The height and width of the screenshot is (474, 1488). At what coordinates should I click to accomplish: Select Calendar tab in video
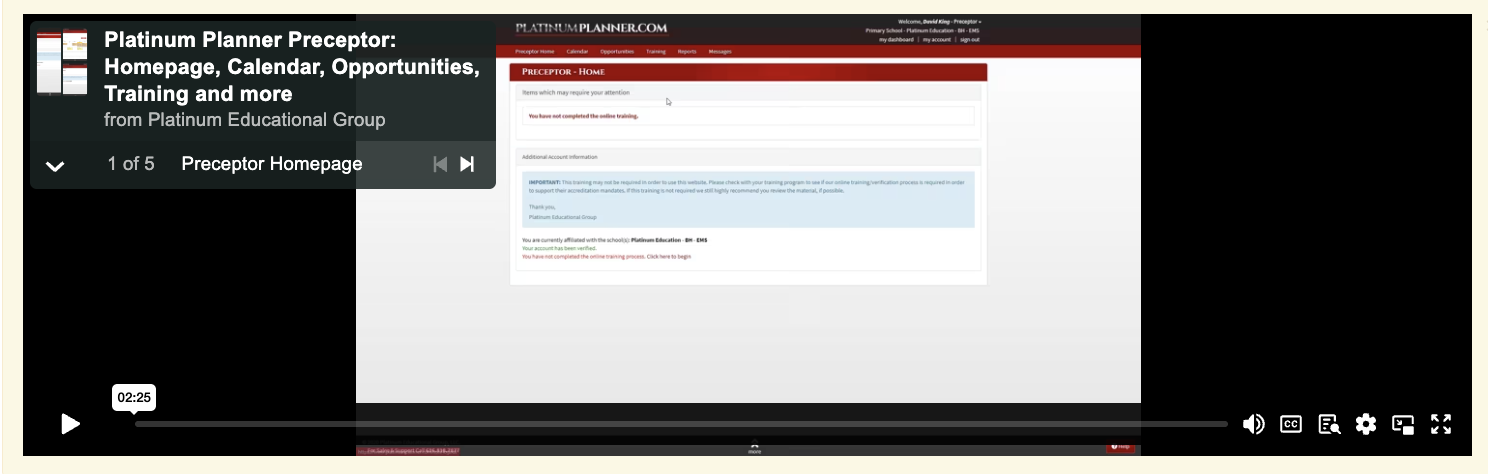(577, 51)
